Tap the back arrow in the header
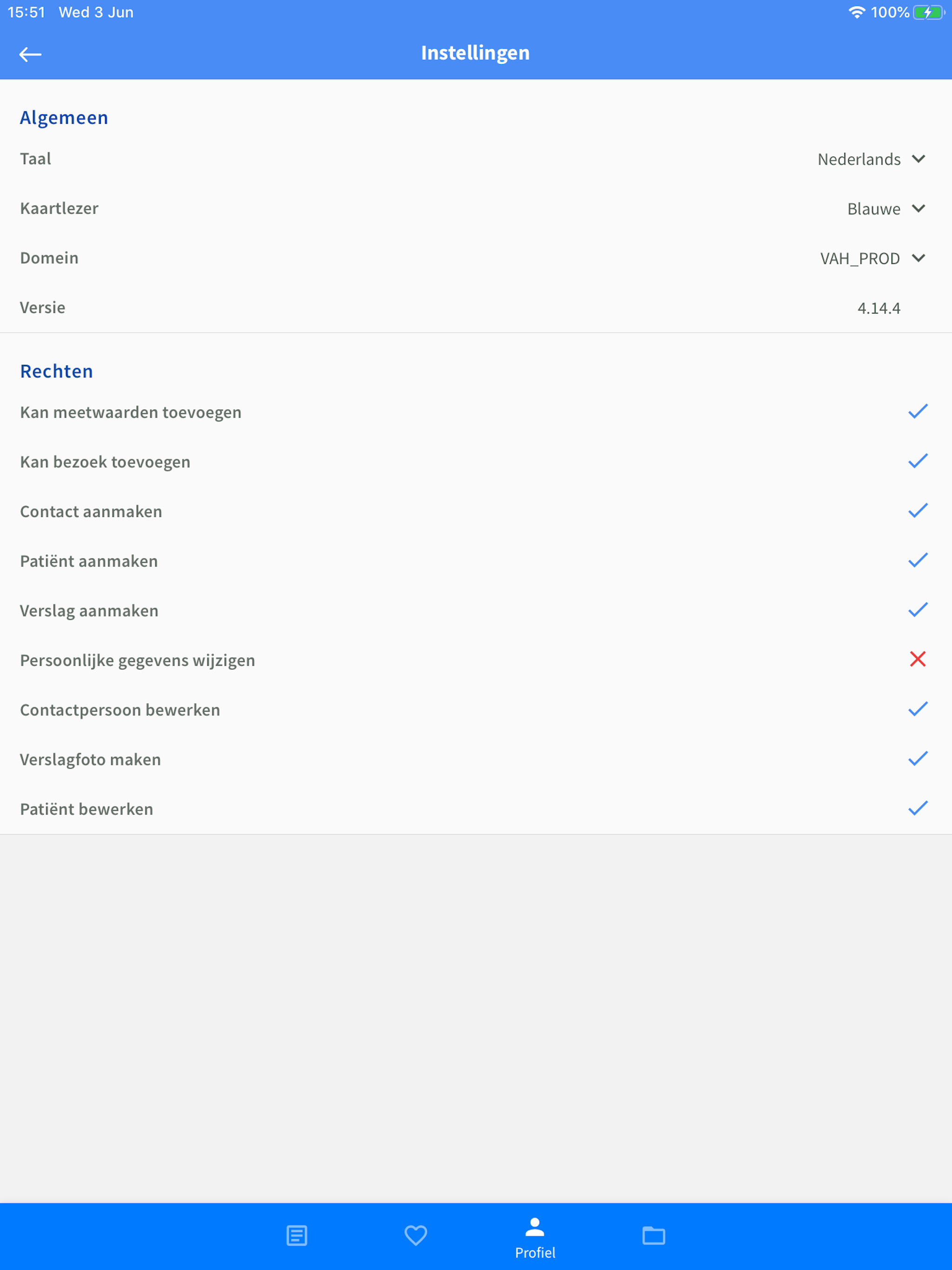The width and height of the screenshot is (952, 1270). tap(30, 54)
